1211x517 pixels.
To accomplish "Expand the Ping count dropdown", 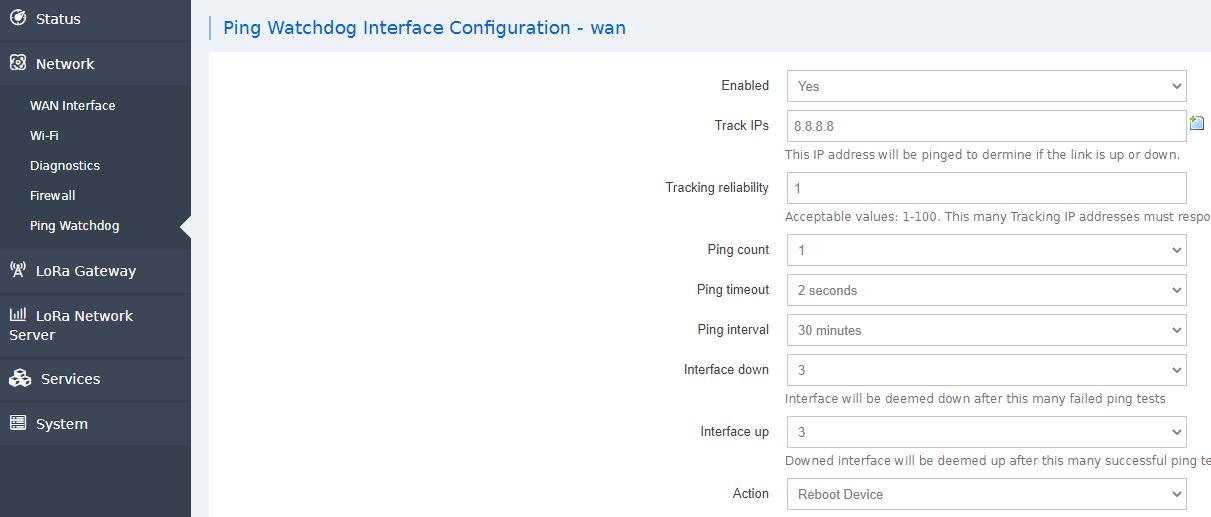I will point(986,250).
